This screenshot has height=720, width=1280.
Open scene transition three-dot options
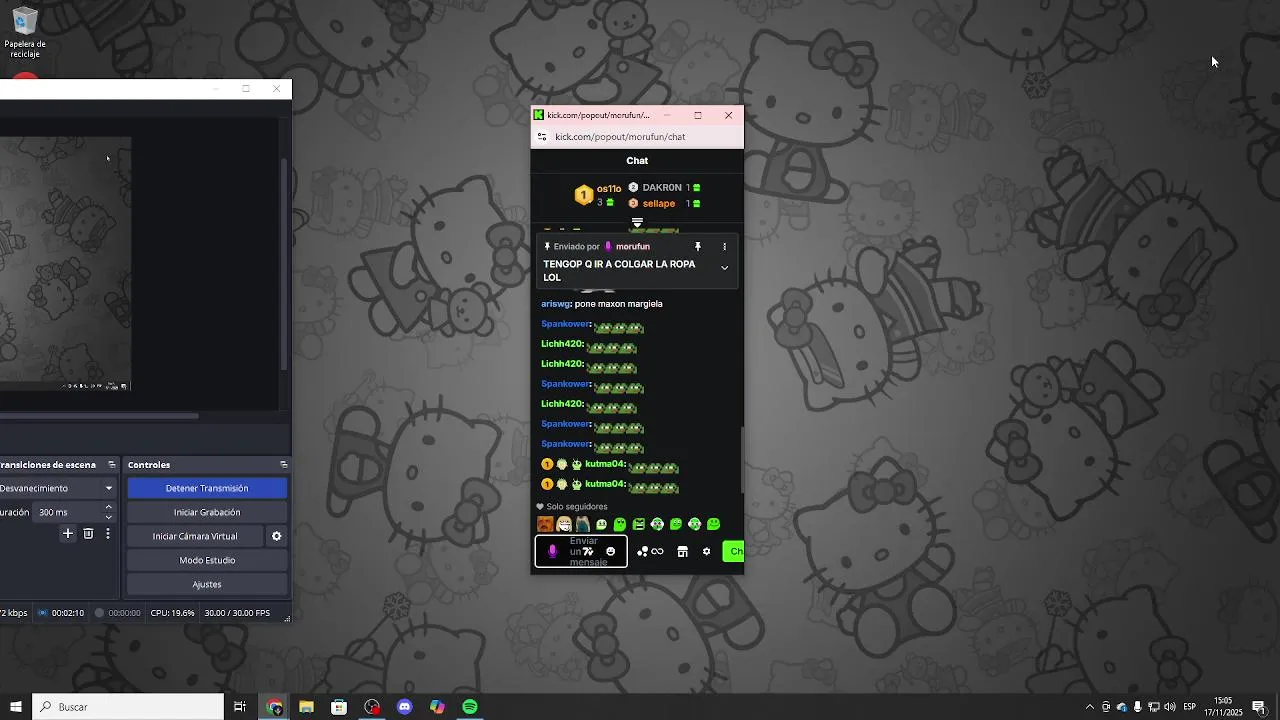click(x=108, y=534)
